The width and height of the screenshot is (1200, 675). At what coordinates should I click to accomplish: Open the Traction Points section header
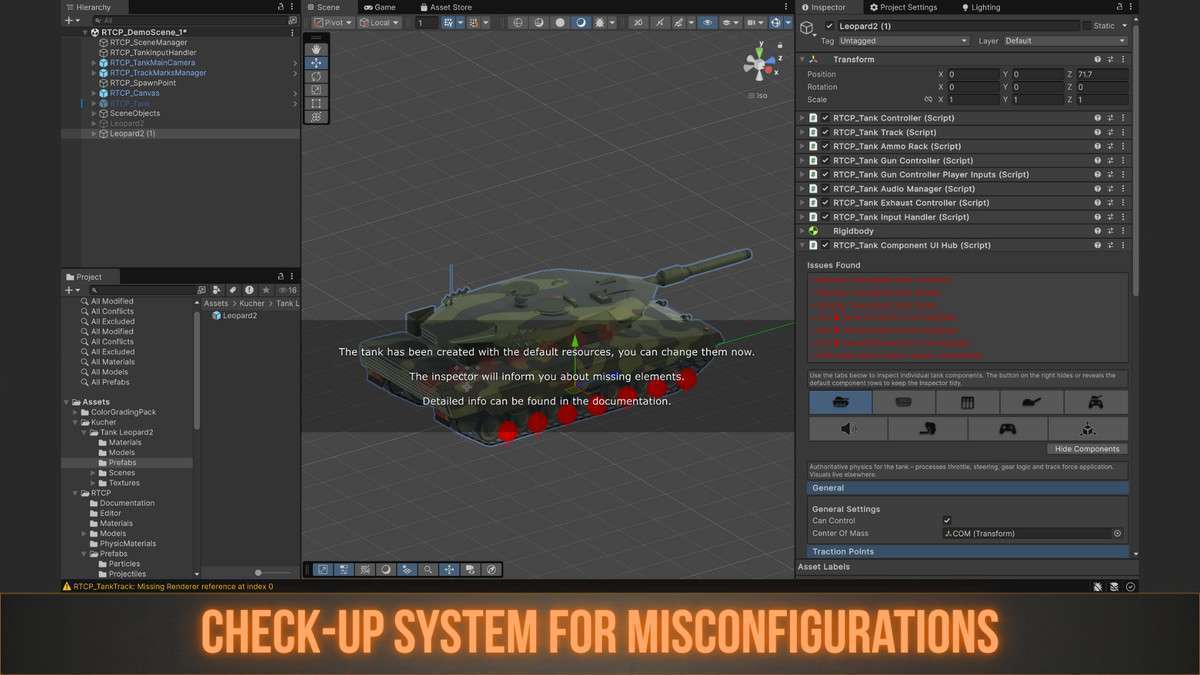pyautogui.click(x=968, y=552)
